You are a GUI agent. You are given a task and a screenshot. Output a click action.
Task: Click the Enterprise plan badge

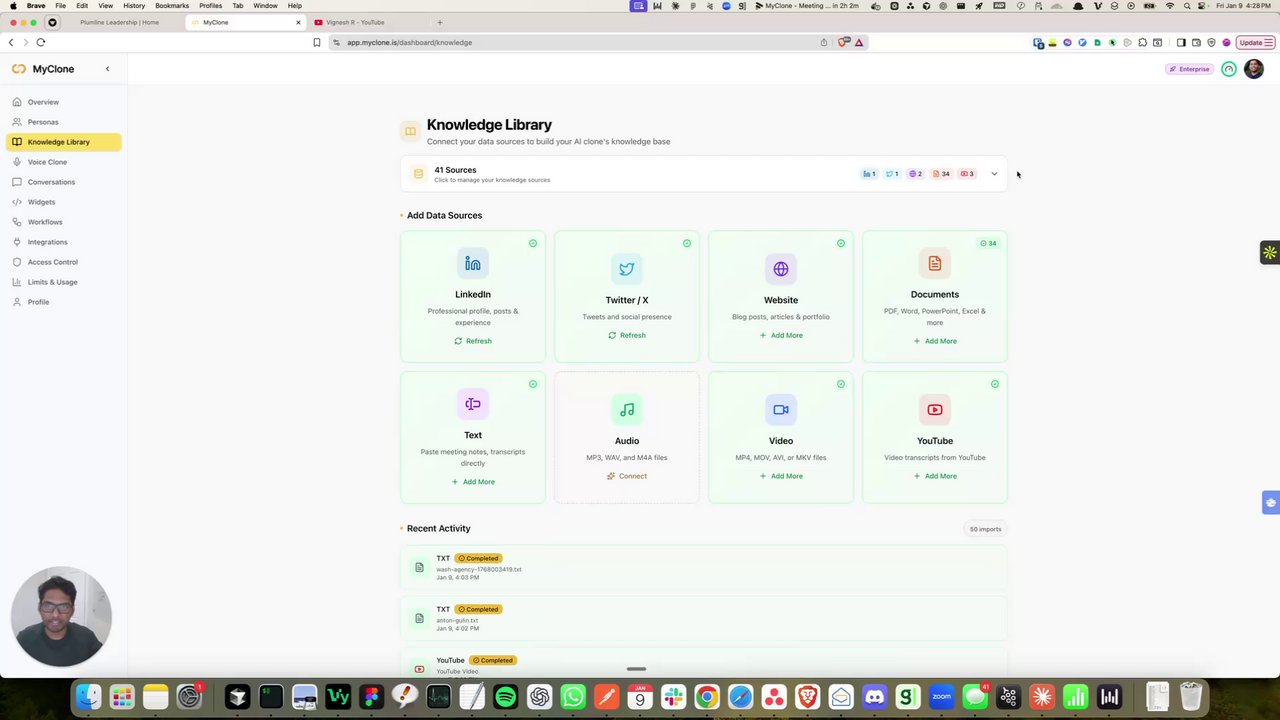tap(1190, 69)
